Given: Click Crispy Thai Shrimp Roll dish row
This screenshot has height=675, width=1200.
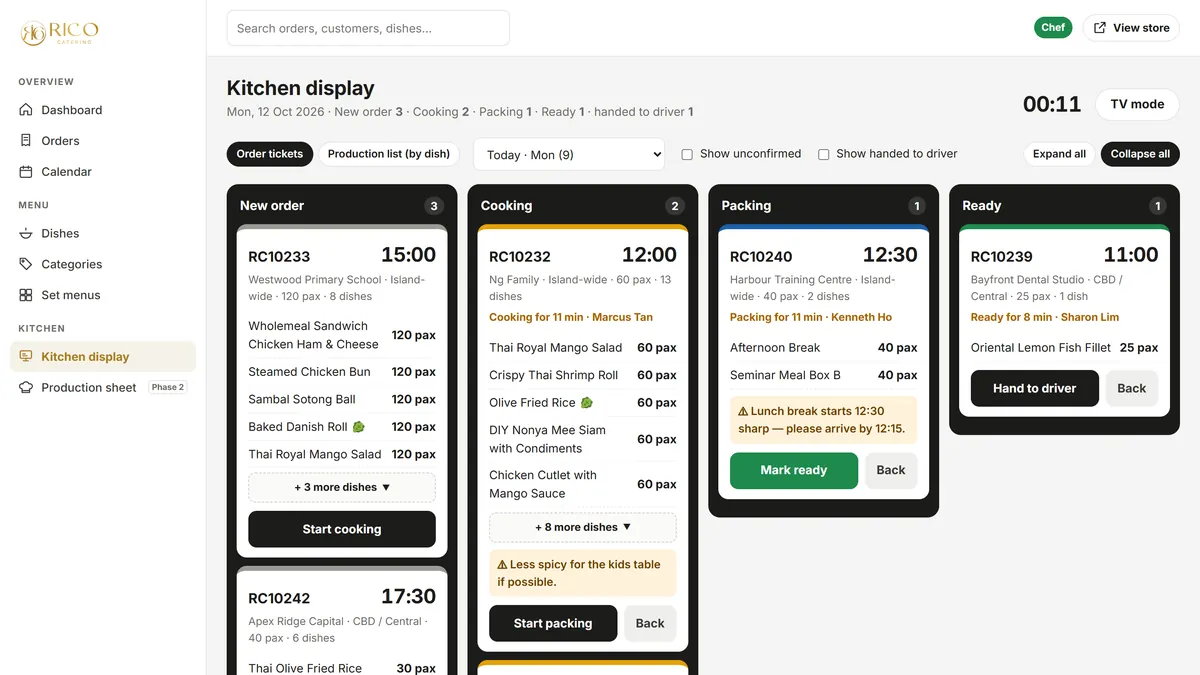Looking at the screenshot, I should click(x=583, y=375).
